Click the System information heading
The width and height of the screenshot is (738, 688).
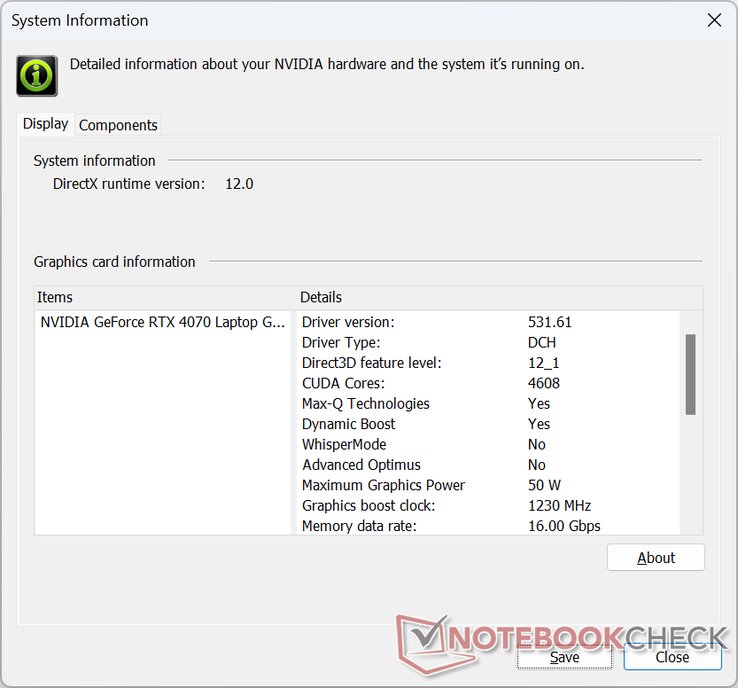click(94, 161)
